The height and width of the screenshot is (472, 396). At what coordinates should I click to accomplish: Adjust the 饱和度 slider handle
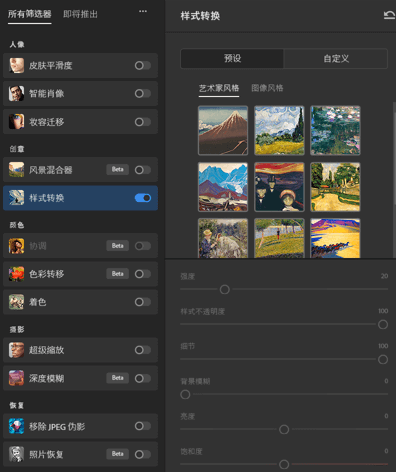tap(284, 464)
